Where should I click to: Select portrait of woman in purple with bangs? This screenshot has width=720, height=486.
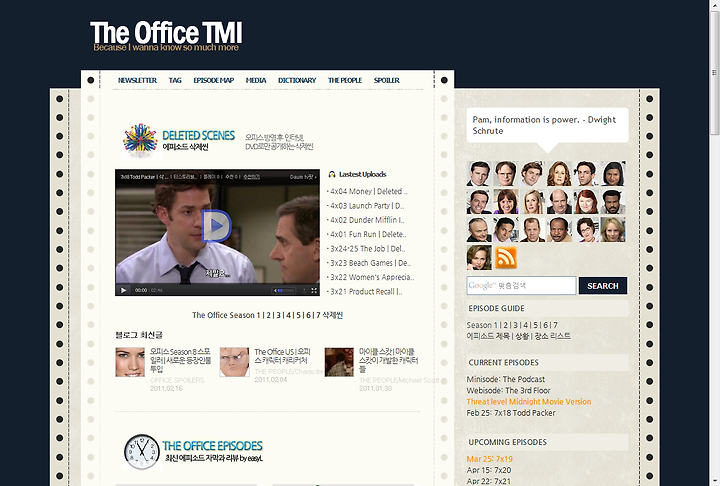pos(506,202)
